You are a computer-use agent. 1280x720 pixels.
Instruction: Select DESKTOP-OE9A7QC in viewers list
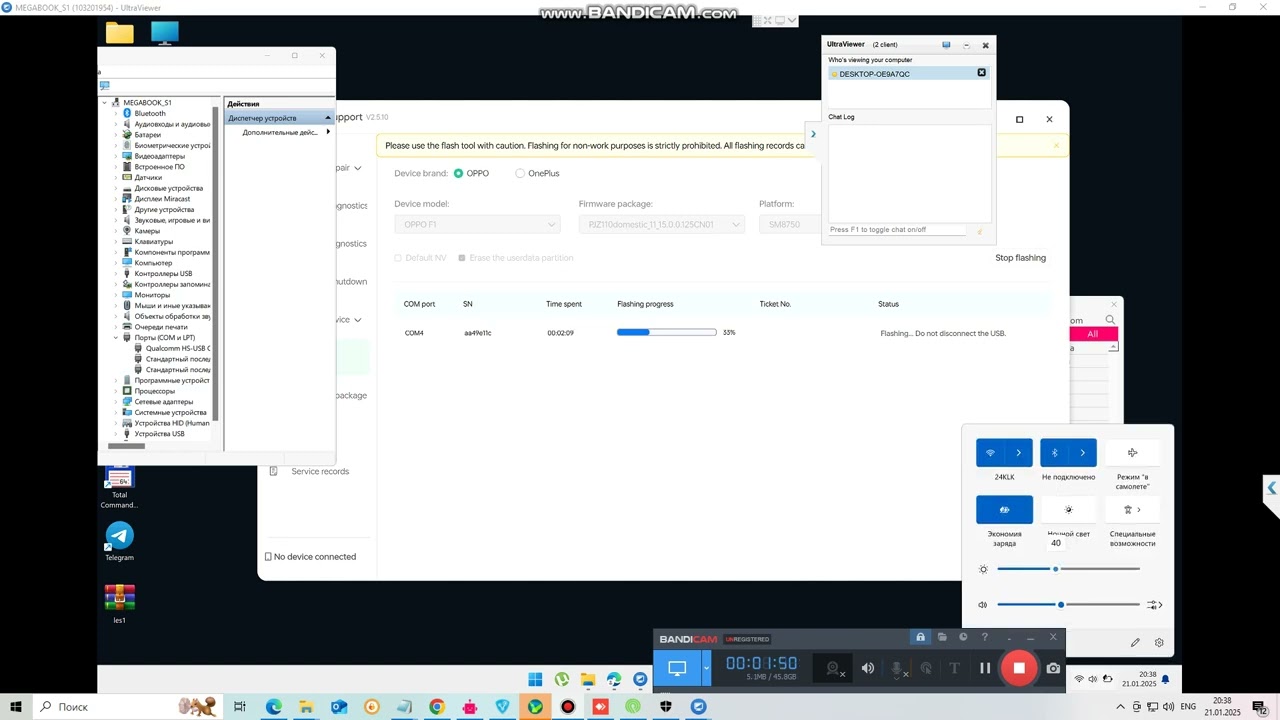tap(909, 74)
